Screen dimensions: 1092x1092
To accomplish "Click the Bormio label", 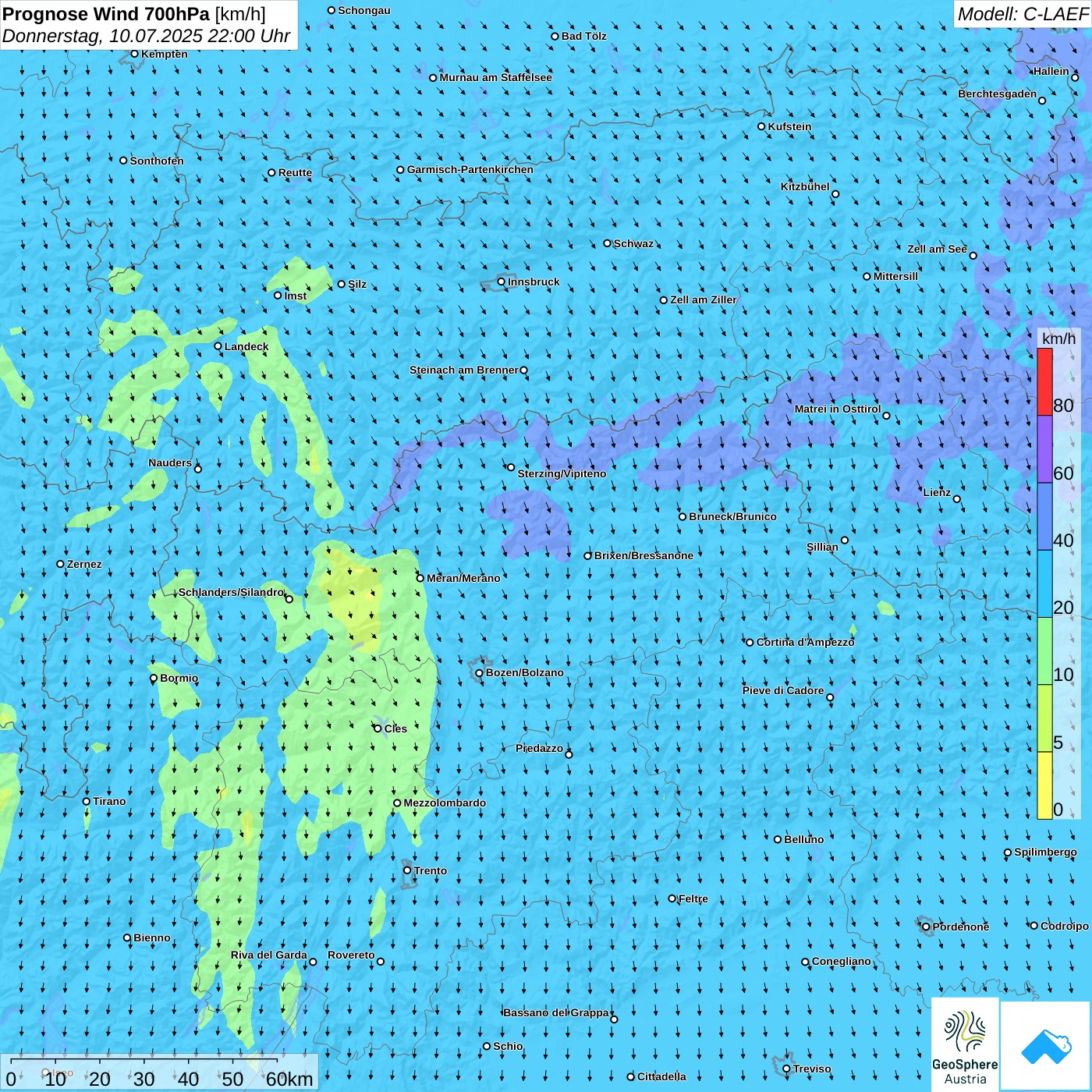I will click(x=179, y=678).
